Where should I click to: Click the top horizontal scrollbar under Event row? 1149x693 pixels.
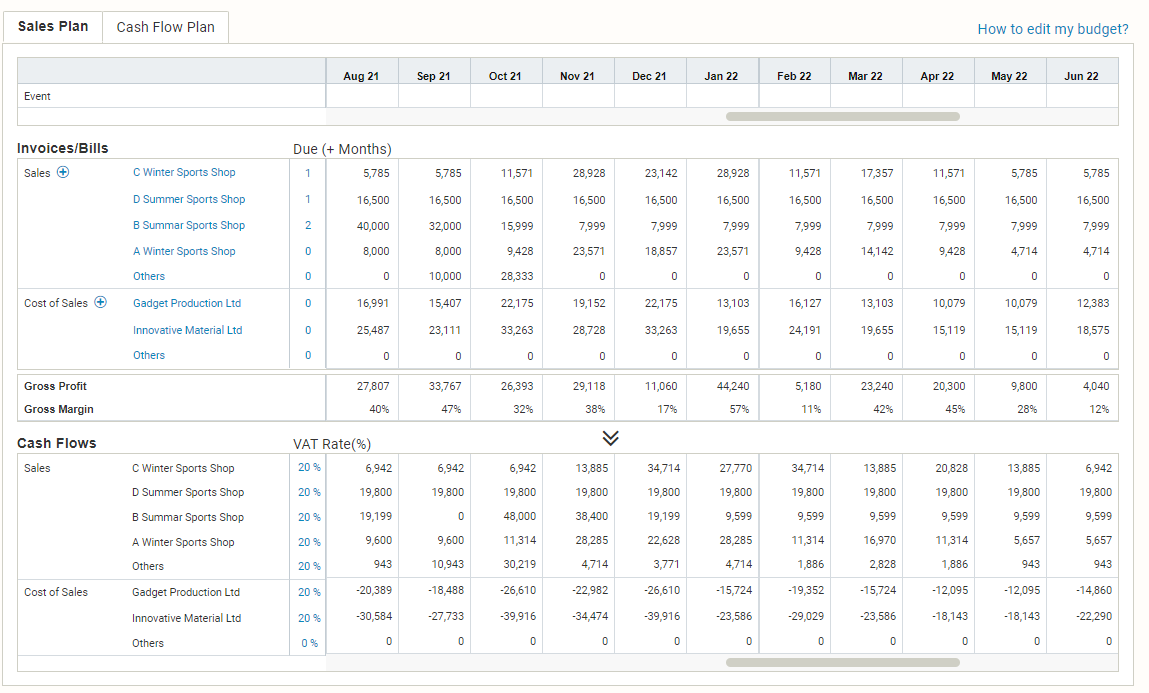point(843,116)
